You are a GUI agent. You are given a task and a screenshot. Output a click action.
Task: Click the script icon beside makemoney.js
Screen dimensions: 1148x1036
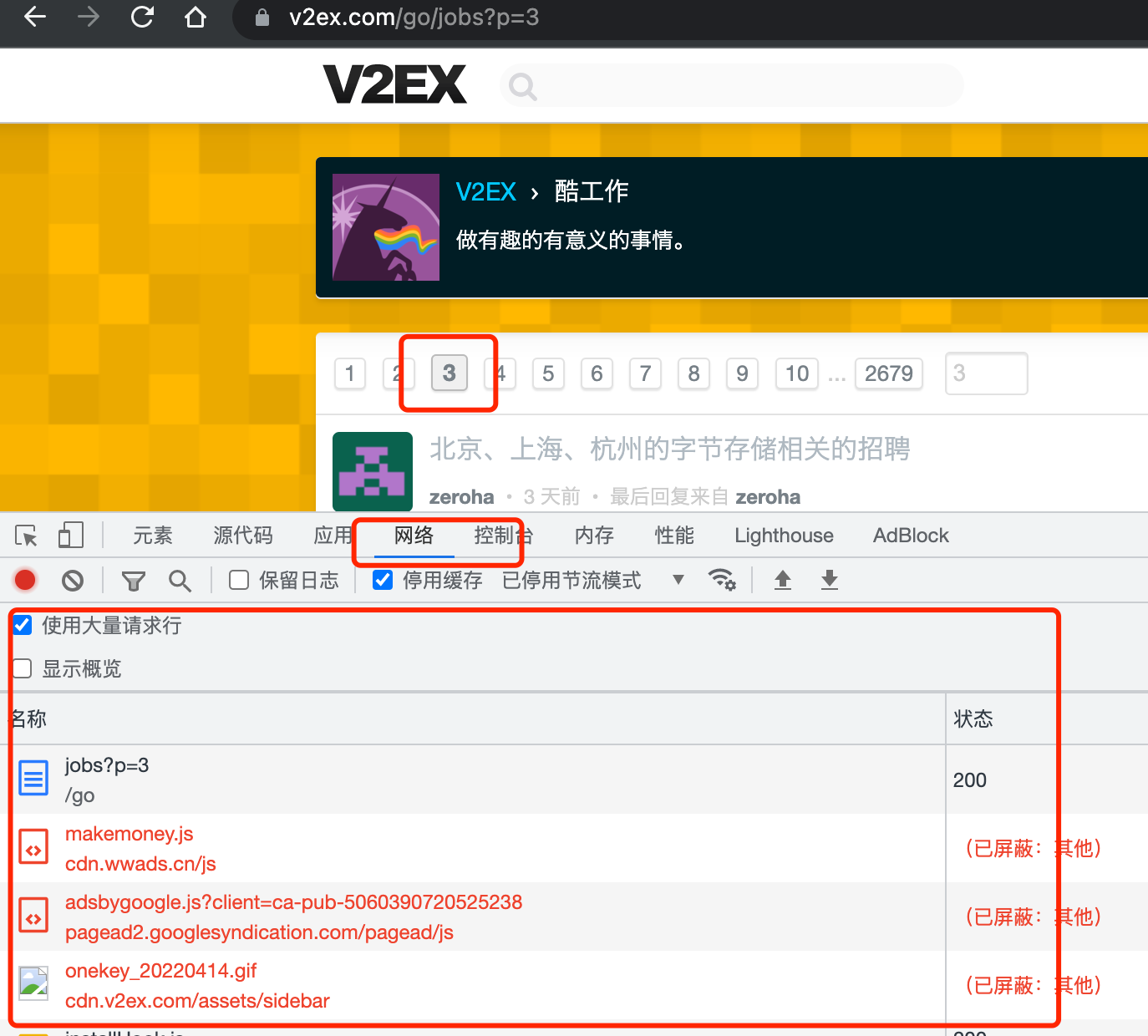point(33,848)
